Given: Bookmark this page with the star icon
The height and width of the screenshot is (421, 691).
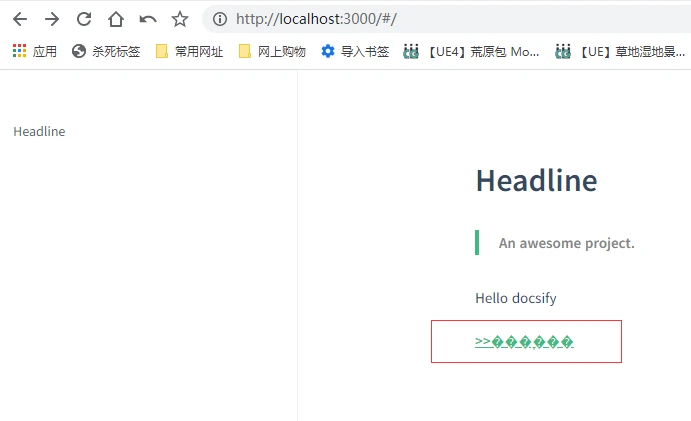Looking at the screenshot, I should coord(180,19).
